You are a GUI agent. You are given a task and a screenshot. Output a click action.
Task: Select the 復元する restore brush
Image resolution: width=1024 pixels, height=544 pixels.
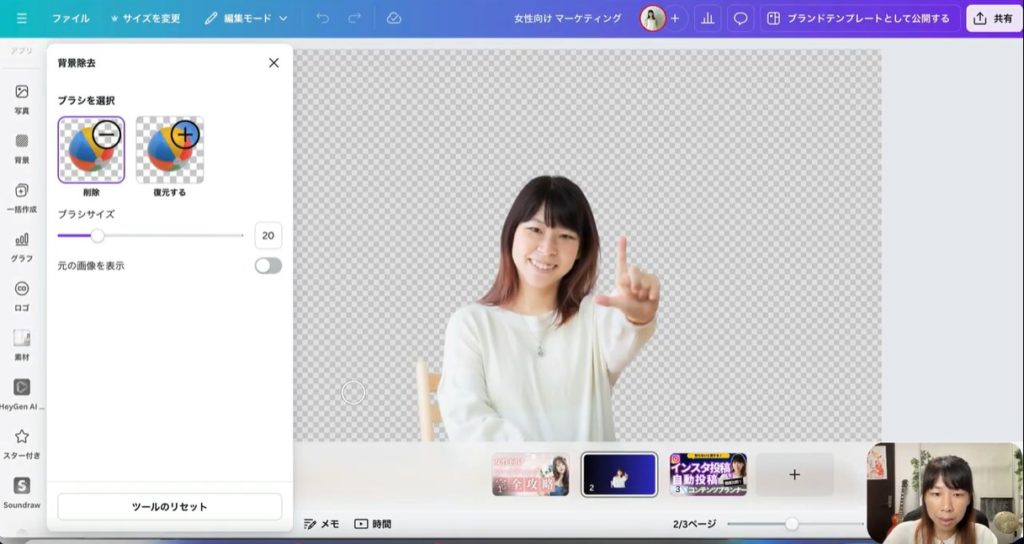[x=169, y=150]
